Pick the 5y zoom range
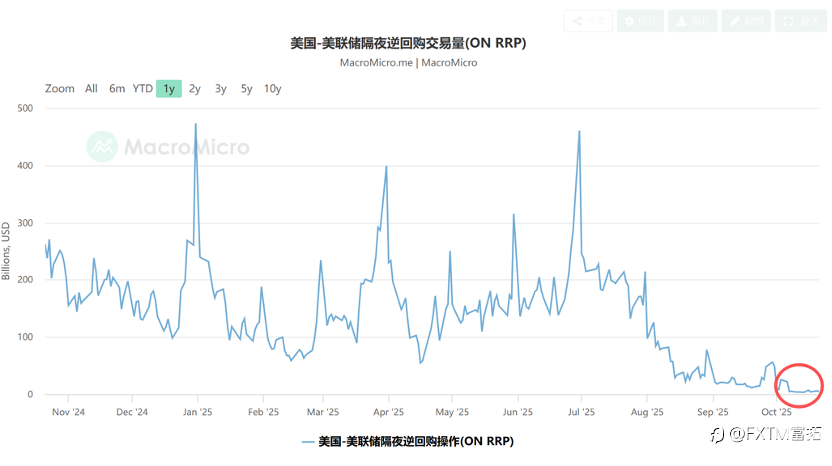 (x=246, y=89)
